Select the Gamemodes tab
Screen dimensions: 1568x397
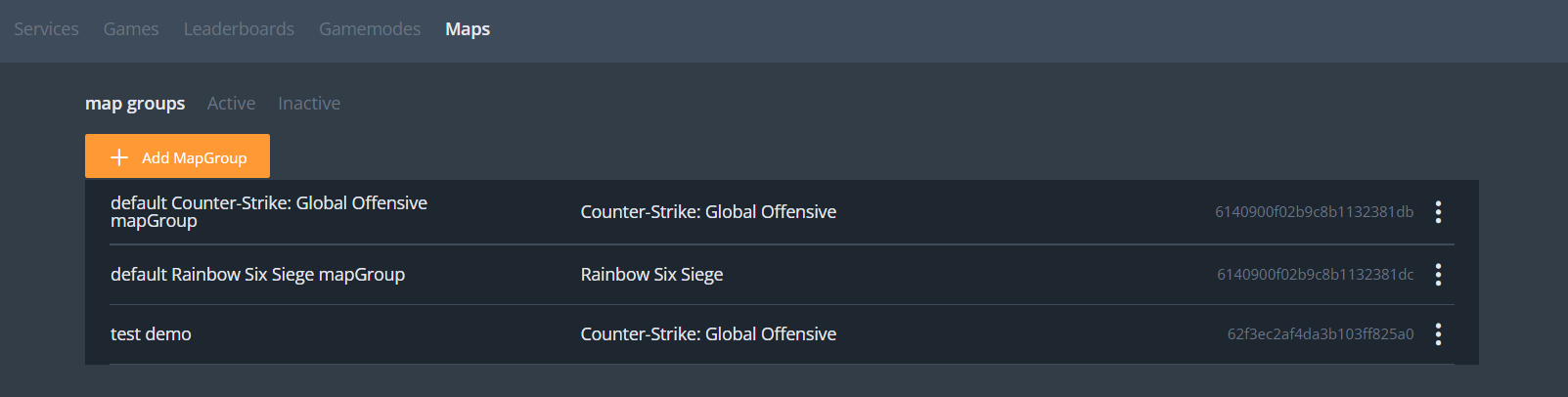pos(370,29)
